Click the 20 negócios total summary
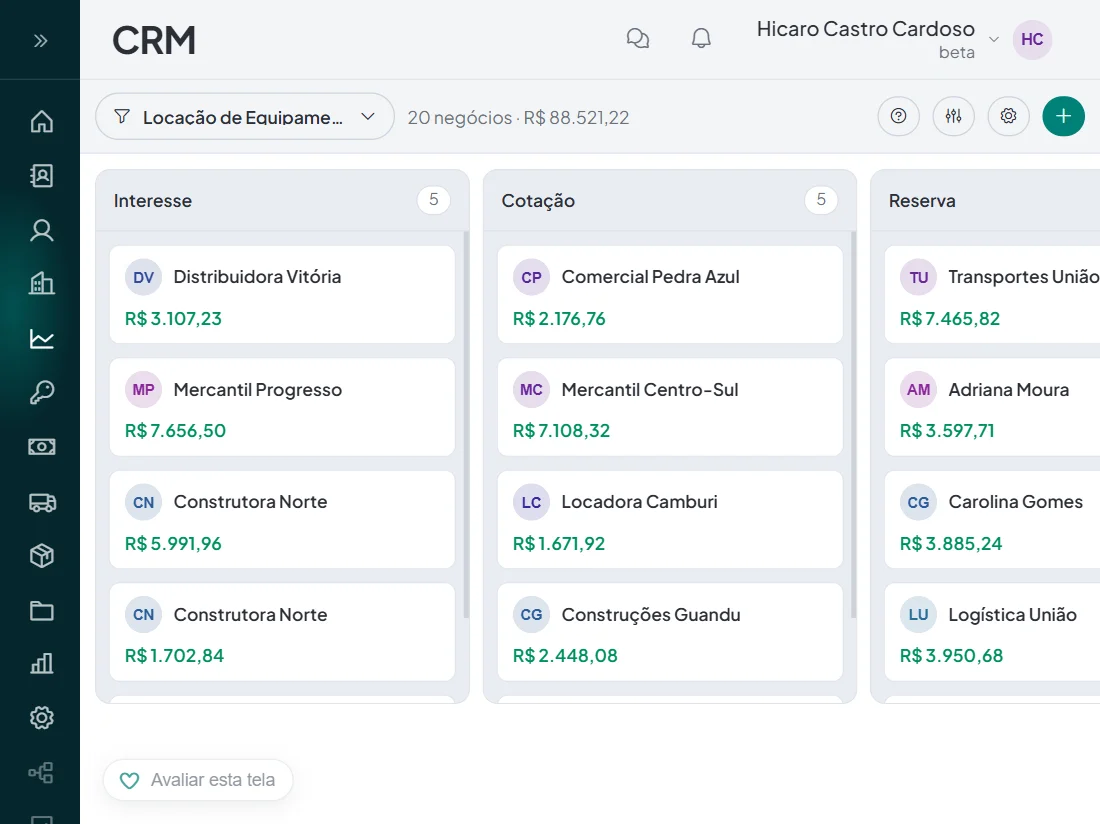Image resolution: width=1100 pixels, height=824 pixels. (x=518, y=117)
